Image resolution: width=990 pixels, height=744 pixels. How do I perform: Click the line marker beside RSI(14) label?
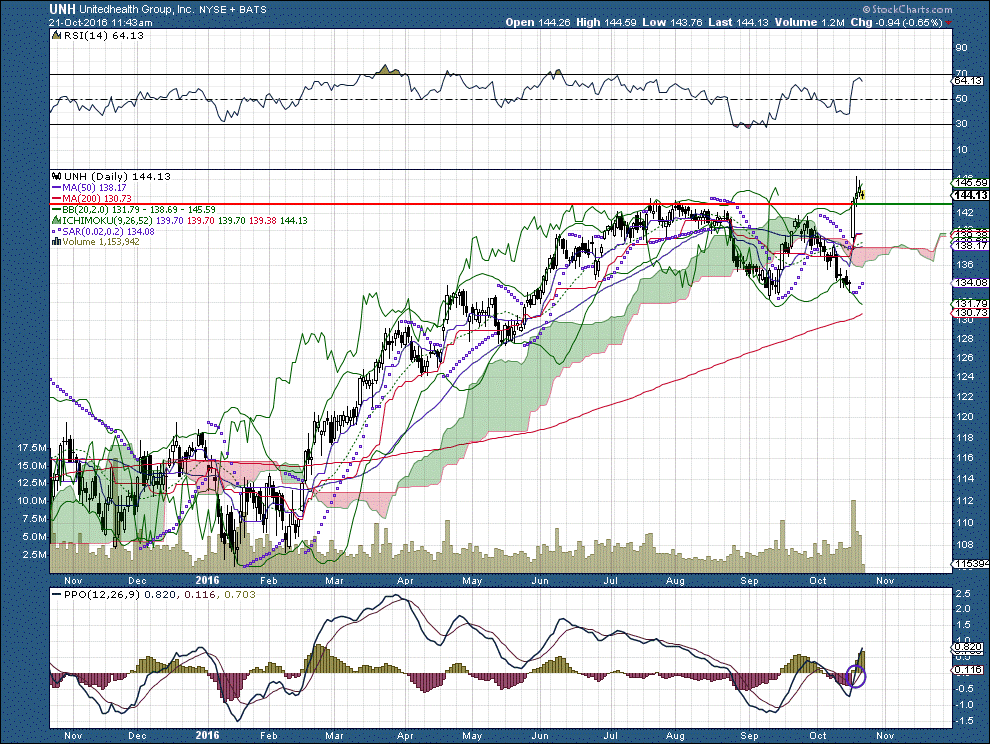(x=57, y=36)
